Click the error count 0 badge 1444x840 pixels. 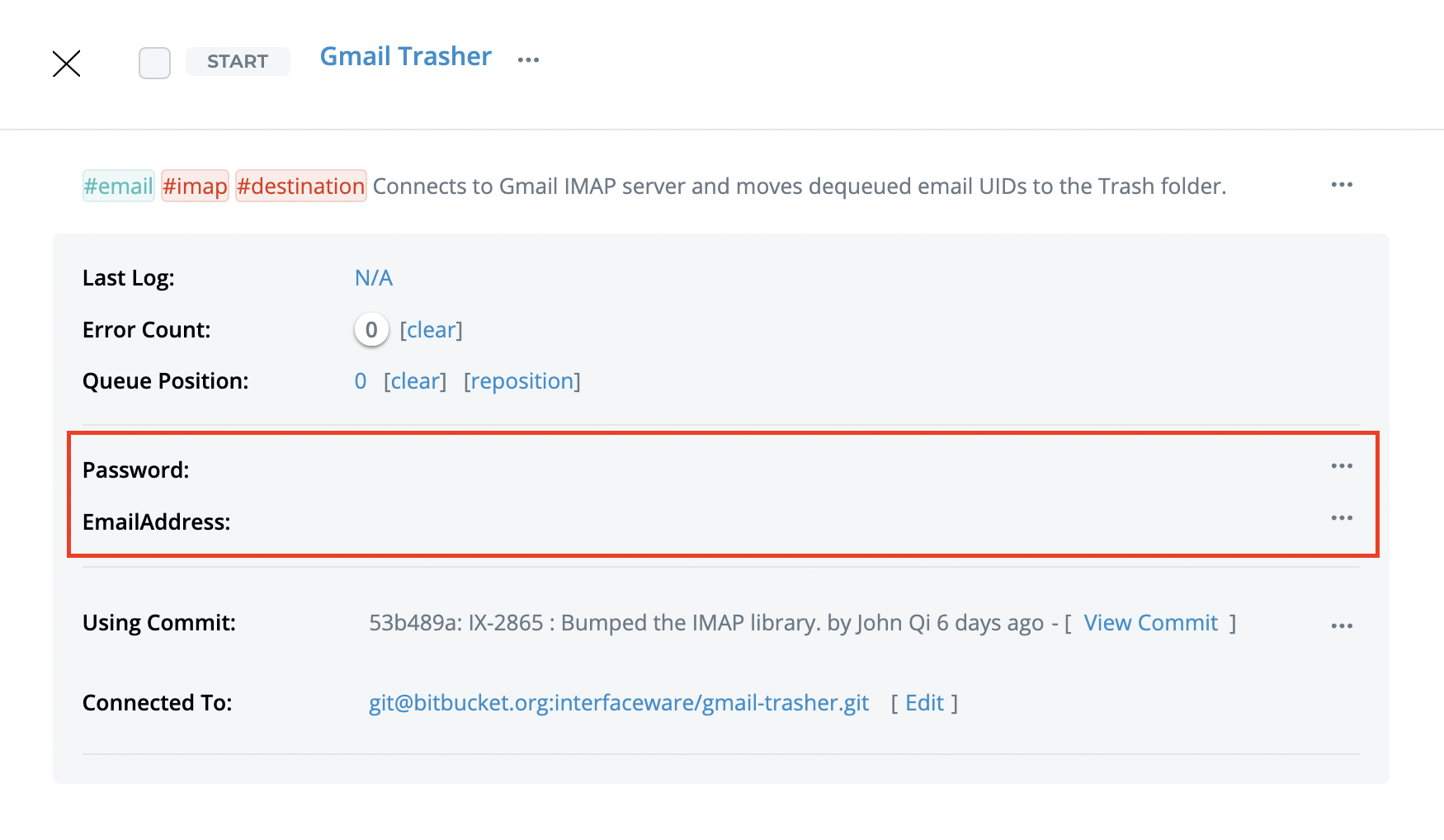(371, 330)
